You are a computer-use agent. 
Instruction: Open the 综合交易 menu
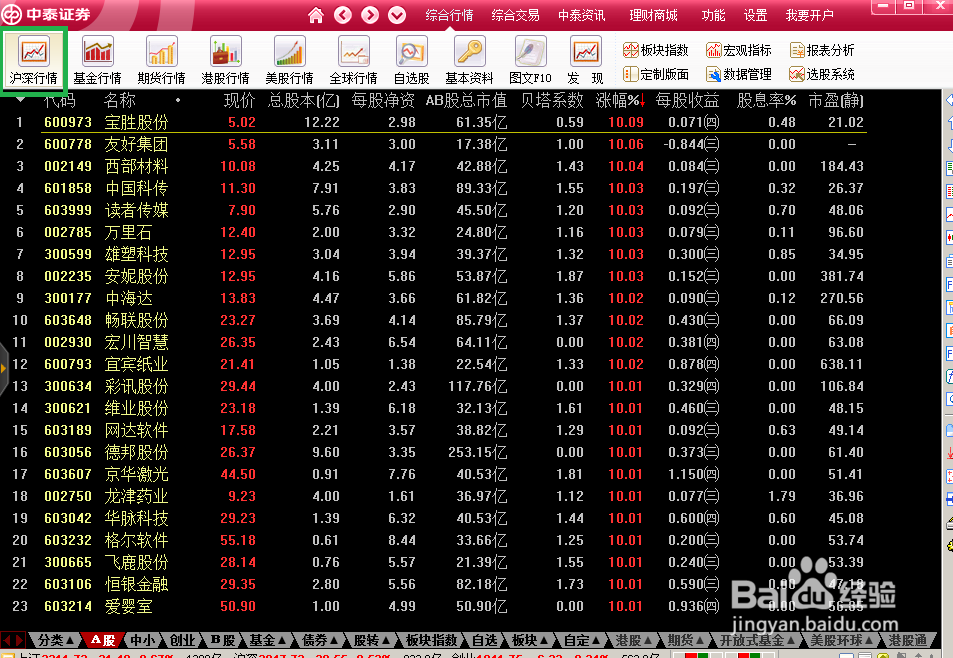(515, 15)
